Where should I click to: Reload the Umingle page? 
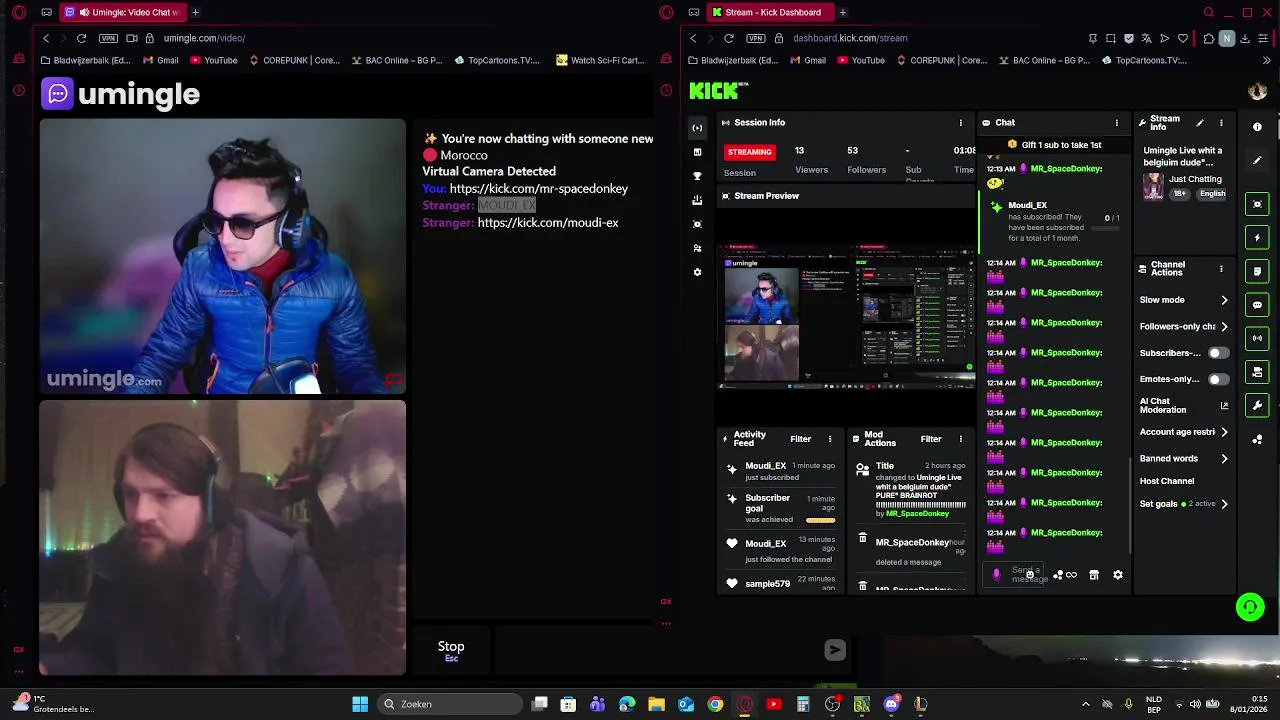tap(81, 38)
